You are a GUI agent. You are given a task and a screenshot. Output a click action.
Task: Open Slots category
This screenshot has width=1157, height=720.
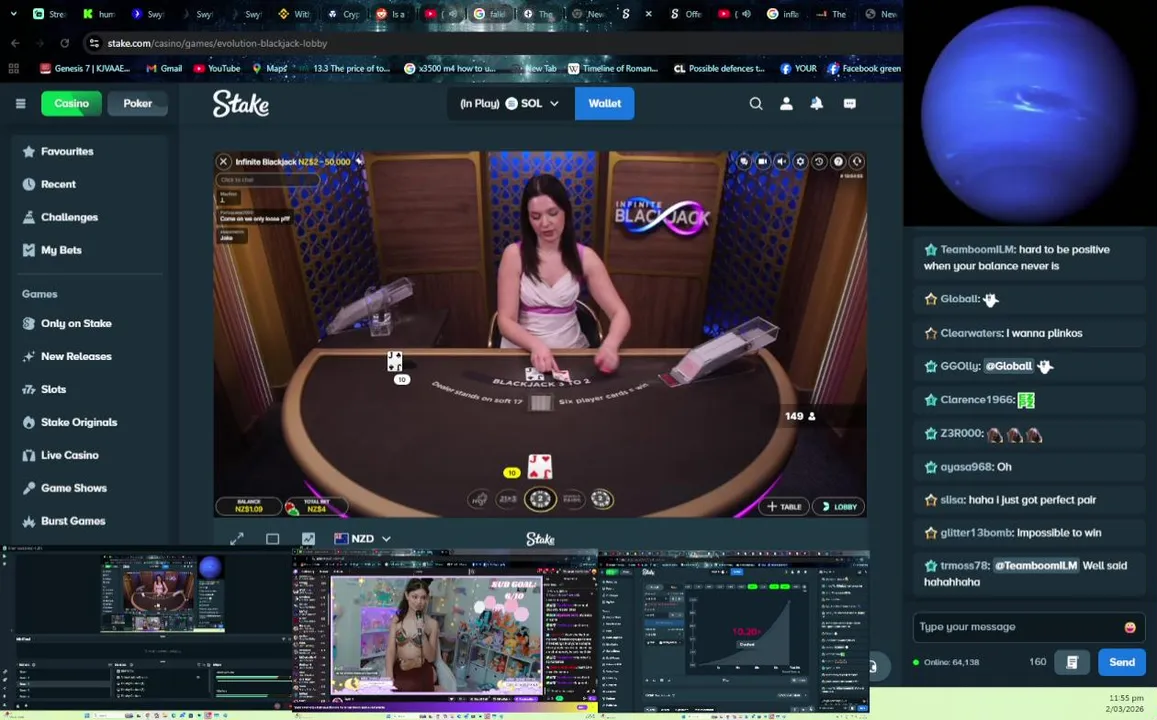click(89, 389)
